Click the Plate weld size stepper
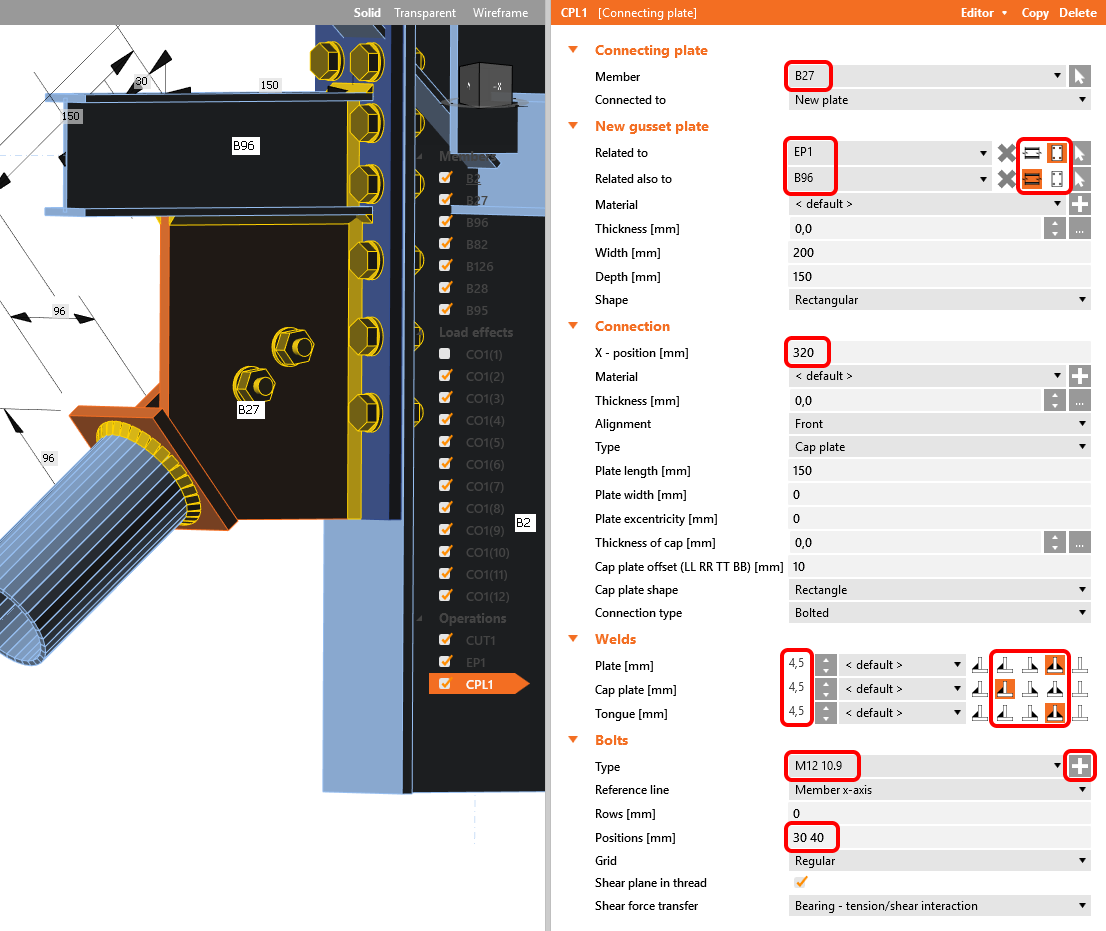The width and height of the screenshot is (1106, 931). point(826,665)
